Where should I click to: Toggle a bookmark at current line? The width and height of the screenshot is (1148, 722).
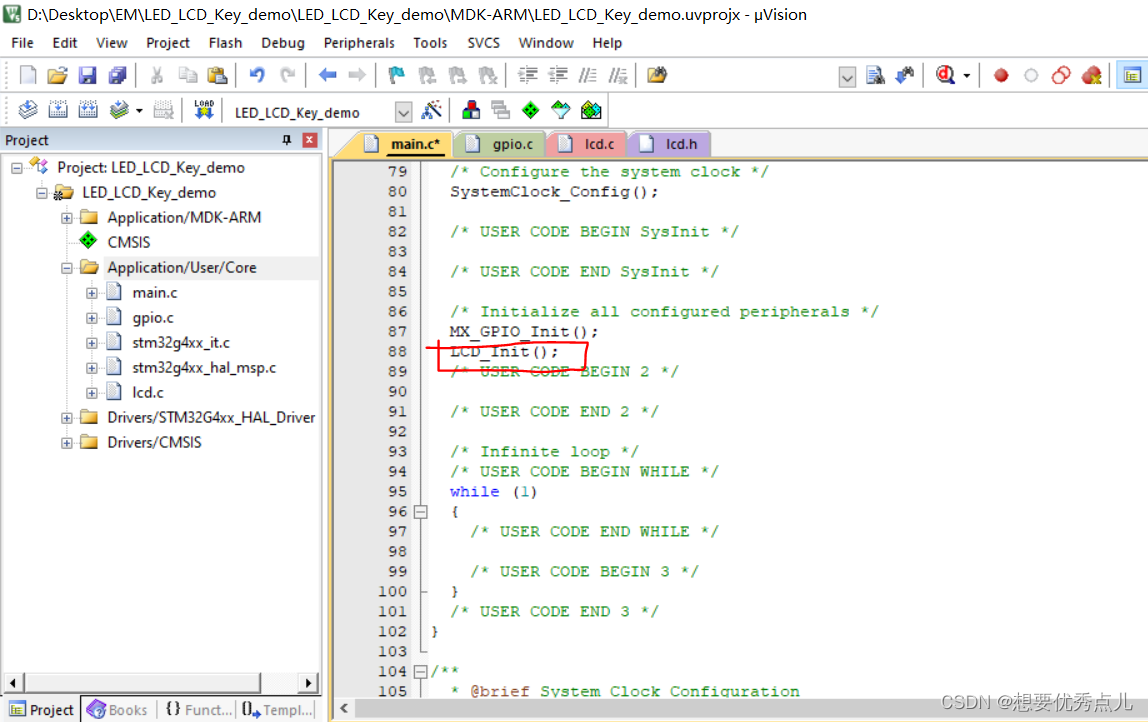click(395, 75)
